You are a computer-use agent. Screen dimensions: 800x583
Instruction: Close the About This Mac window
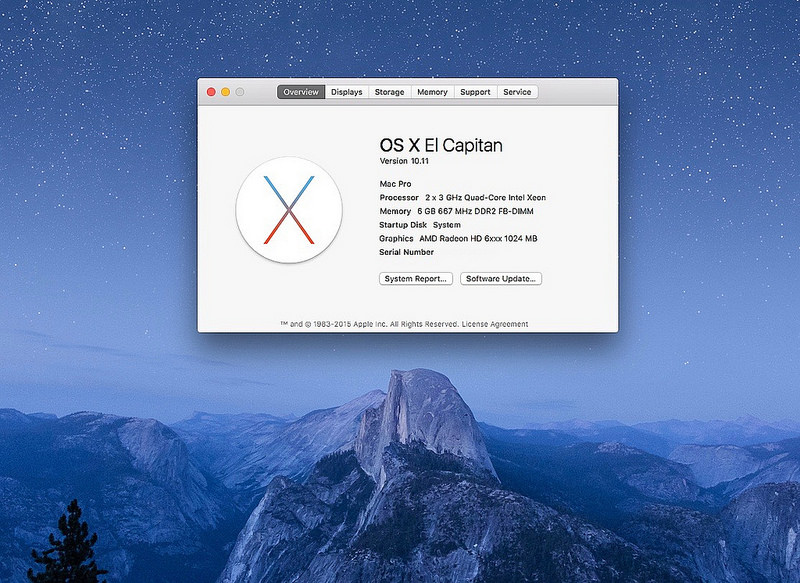click(x=211, y=92)
